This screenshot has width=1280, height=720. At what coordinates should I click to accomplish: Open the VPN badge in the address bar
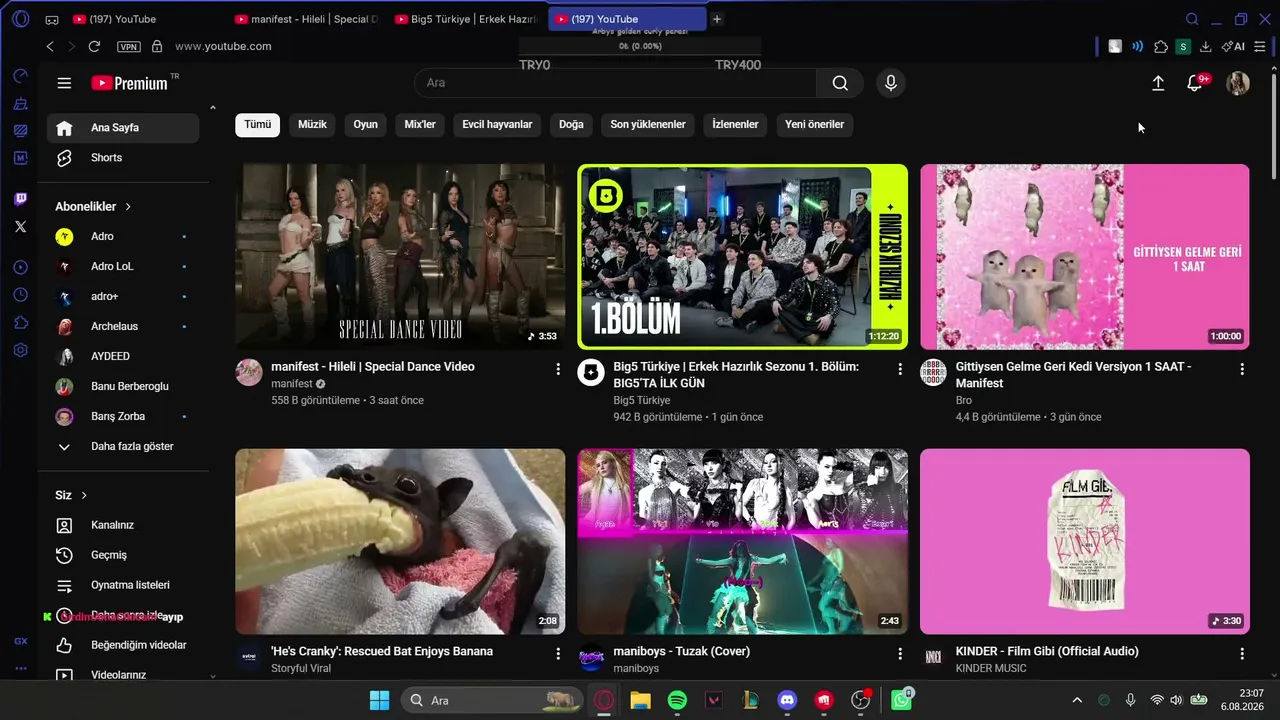coord(128,46)
